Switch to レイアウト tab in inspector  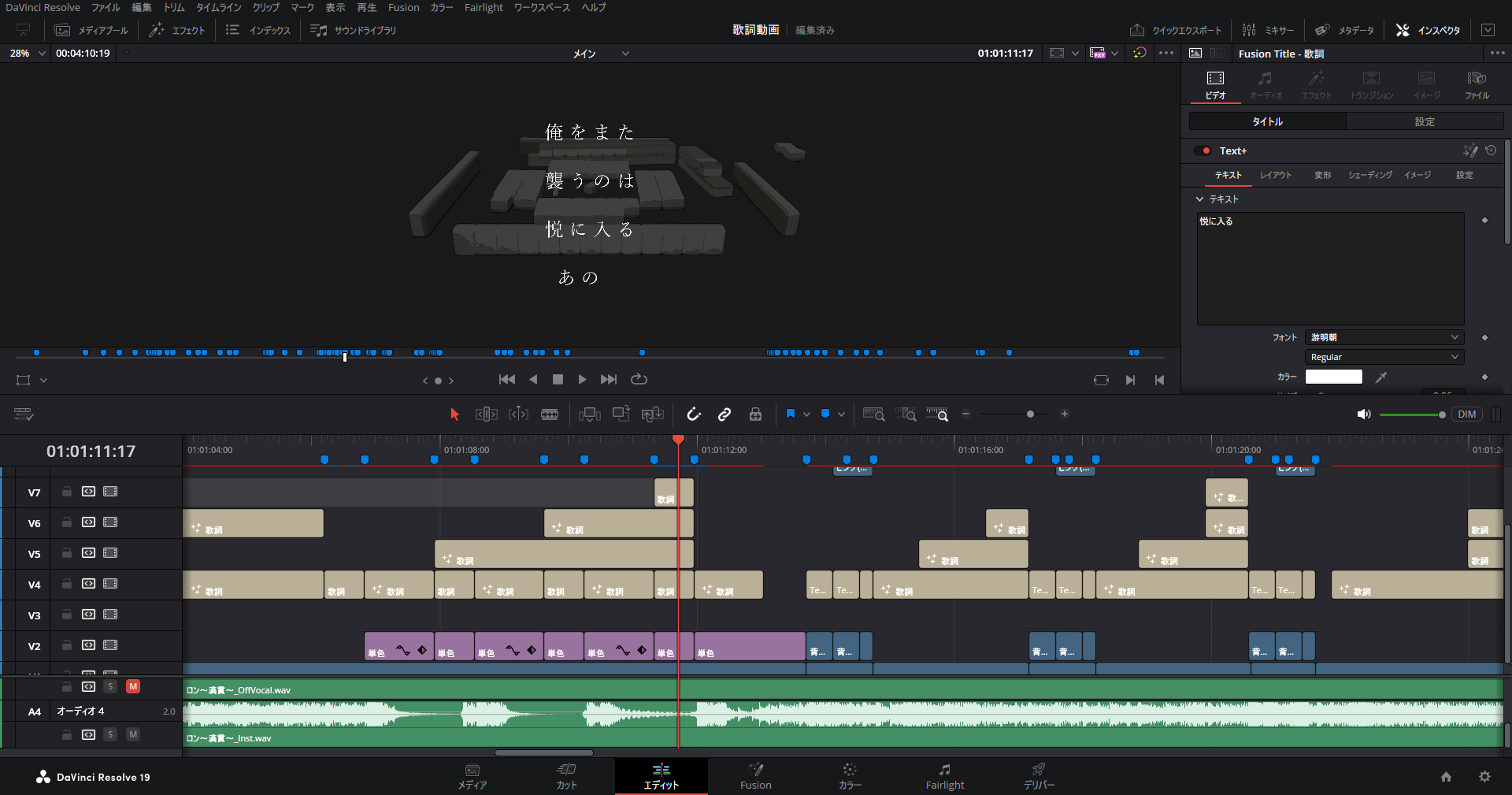1275,175
